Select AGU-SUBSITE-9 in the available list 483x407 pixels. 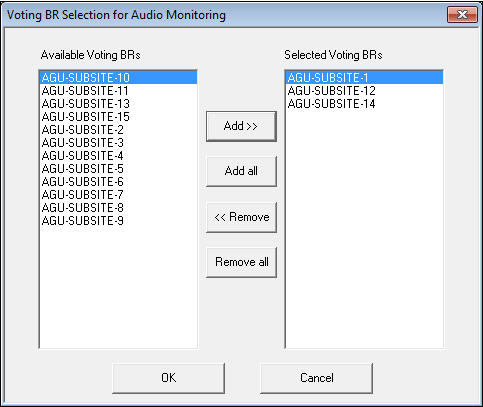(118, 221)
